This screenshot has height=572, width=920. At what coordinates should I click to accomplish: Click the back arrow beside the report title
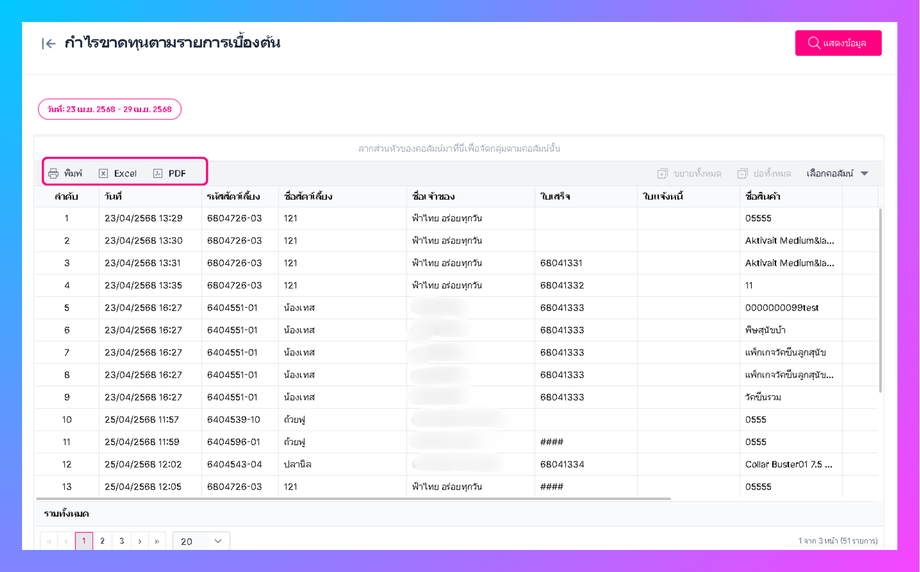coord(49,43)
